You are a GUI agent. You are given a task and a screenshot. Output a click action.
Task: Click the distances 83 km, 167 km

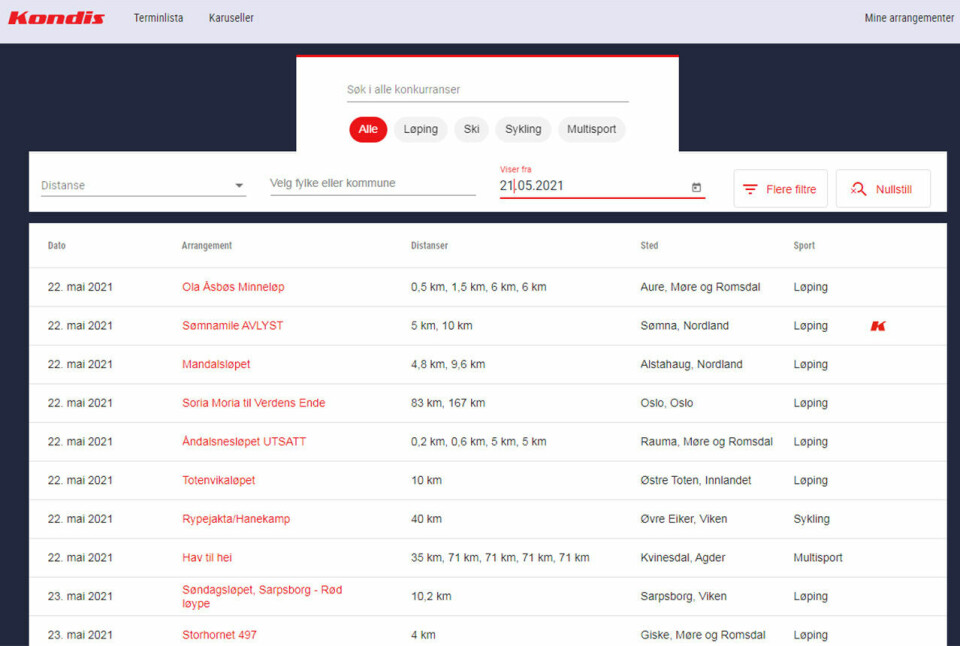(x=448, y=402)
